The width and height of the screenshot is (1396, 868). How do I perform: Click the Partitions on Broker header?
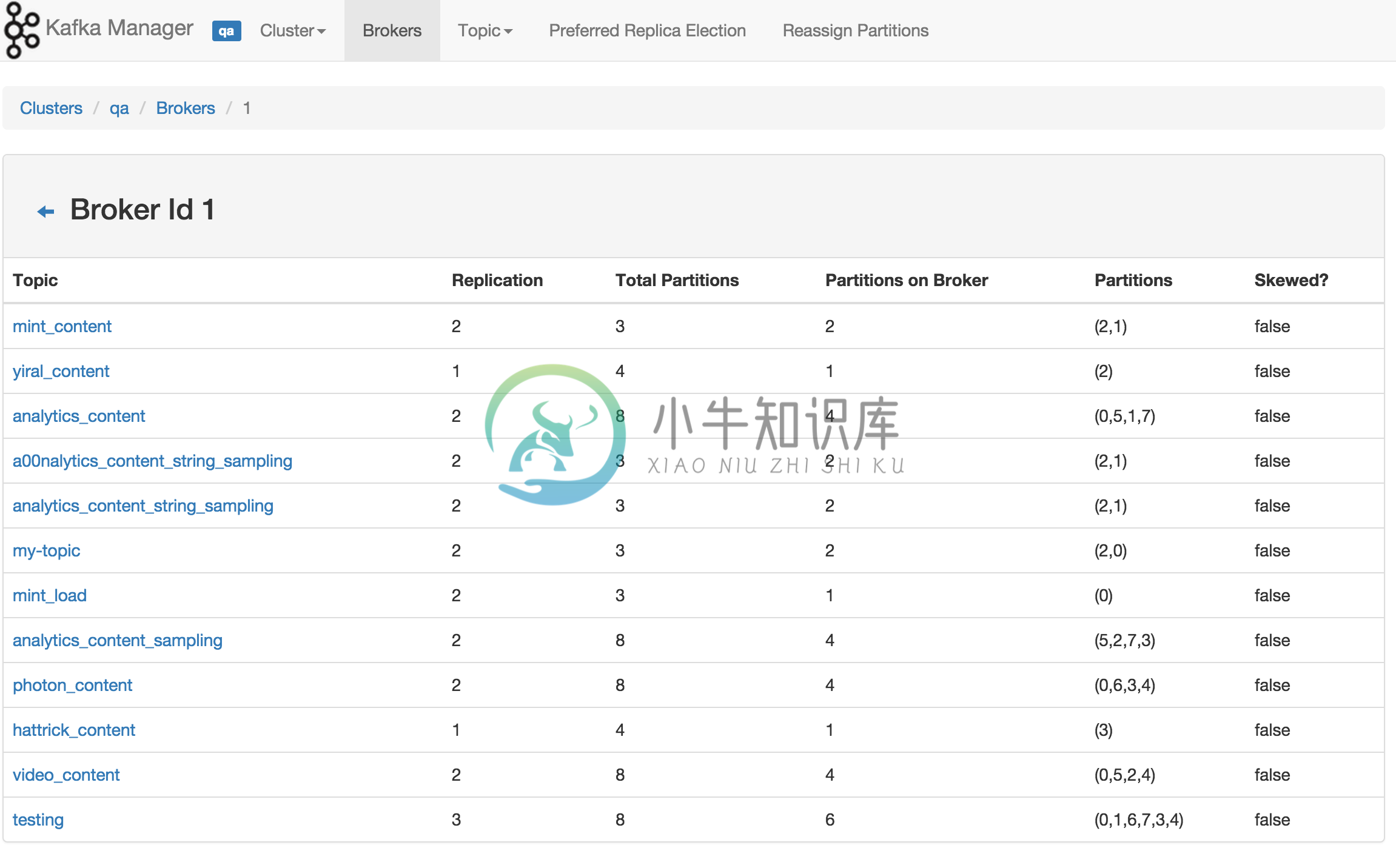click(907, 280)
